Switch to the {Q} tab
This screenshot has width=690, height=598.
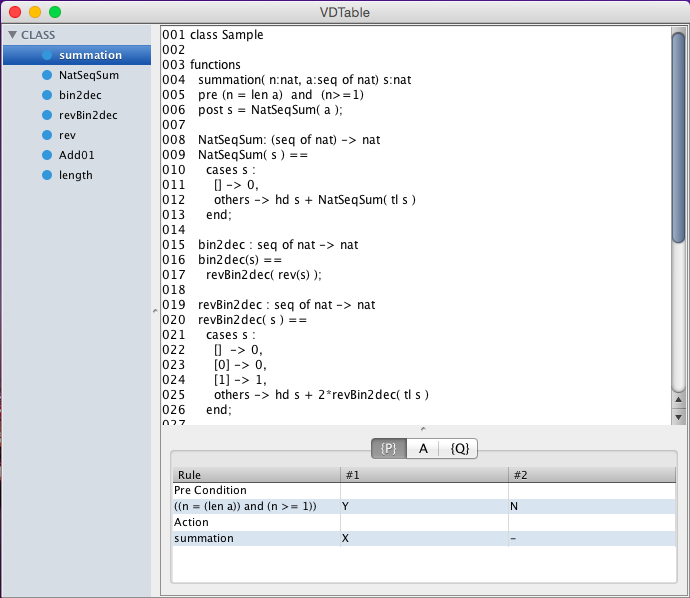coord(459,448)
